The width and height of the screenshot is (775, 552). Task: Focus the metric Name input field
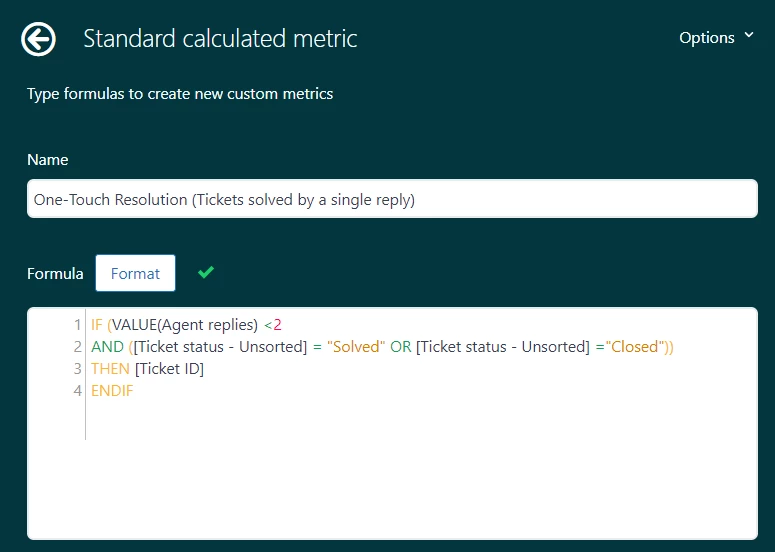point(392,199)
